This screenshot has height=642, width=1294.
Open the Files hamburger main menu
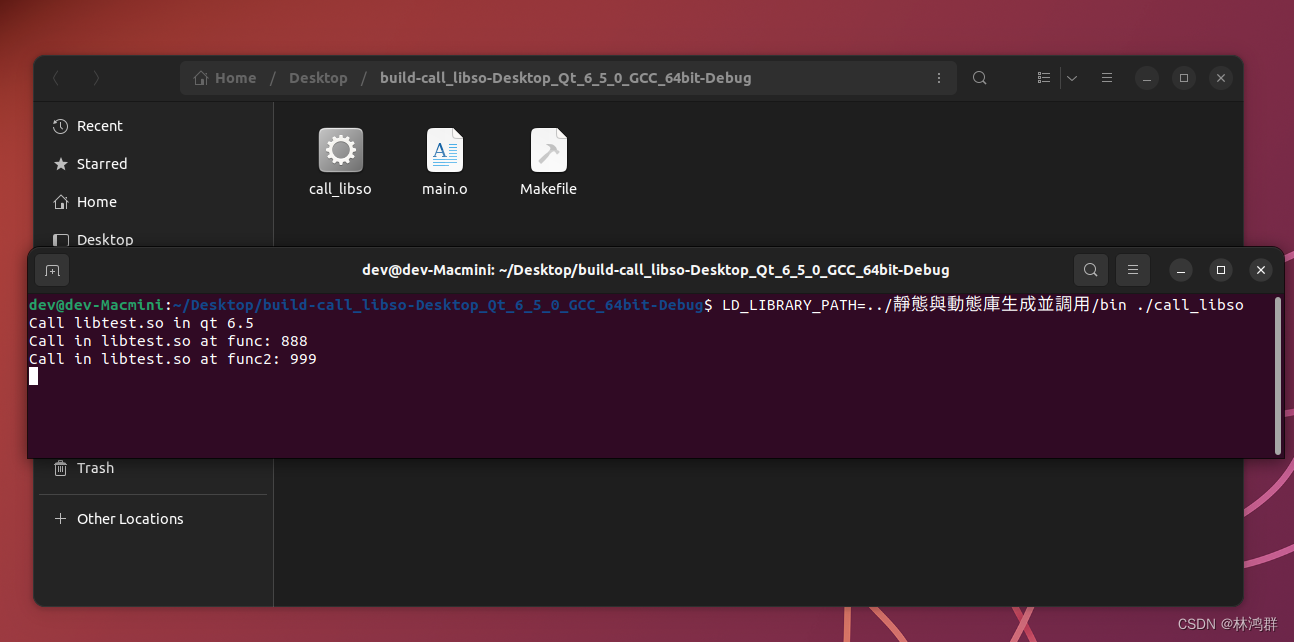click(x=1107, y=78)
